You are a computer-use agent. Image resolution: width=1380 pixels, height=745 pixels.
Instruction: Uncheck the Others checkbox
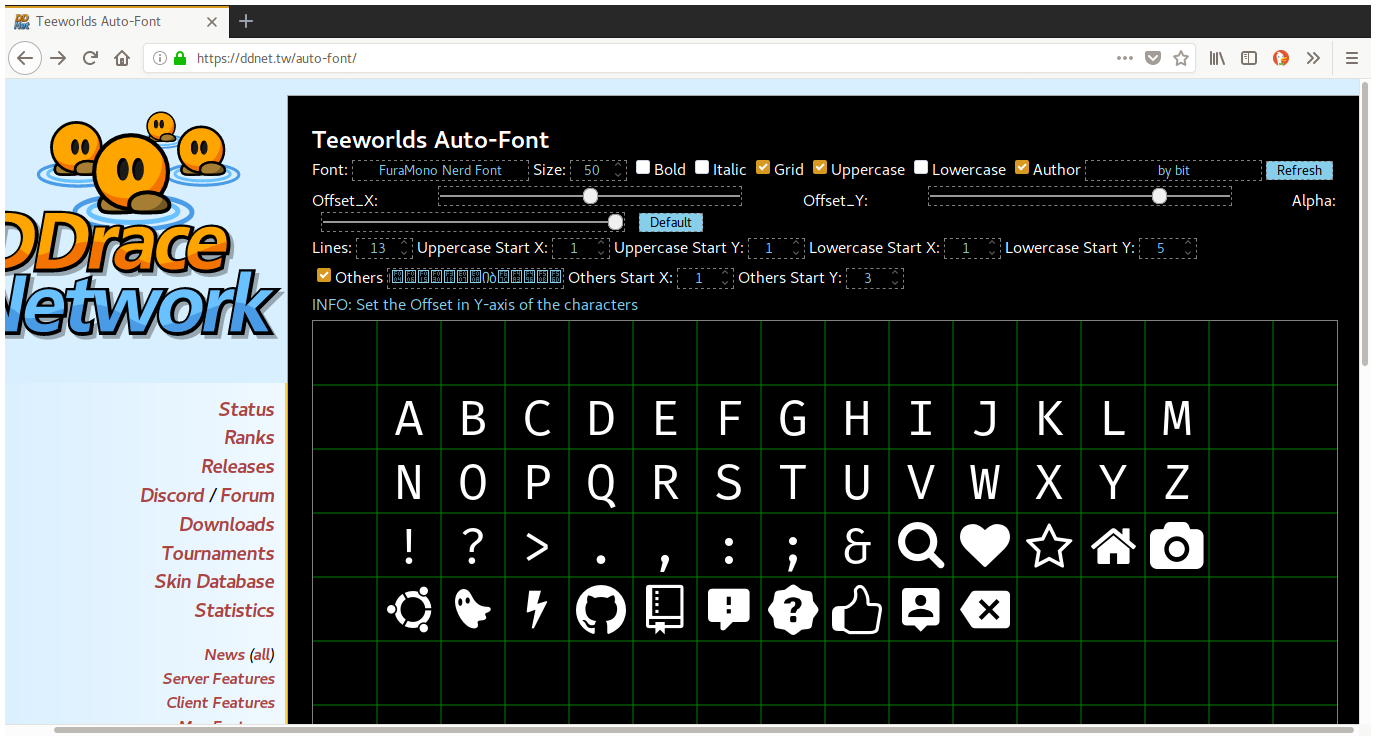(324, 275)
